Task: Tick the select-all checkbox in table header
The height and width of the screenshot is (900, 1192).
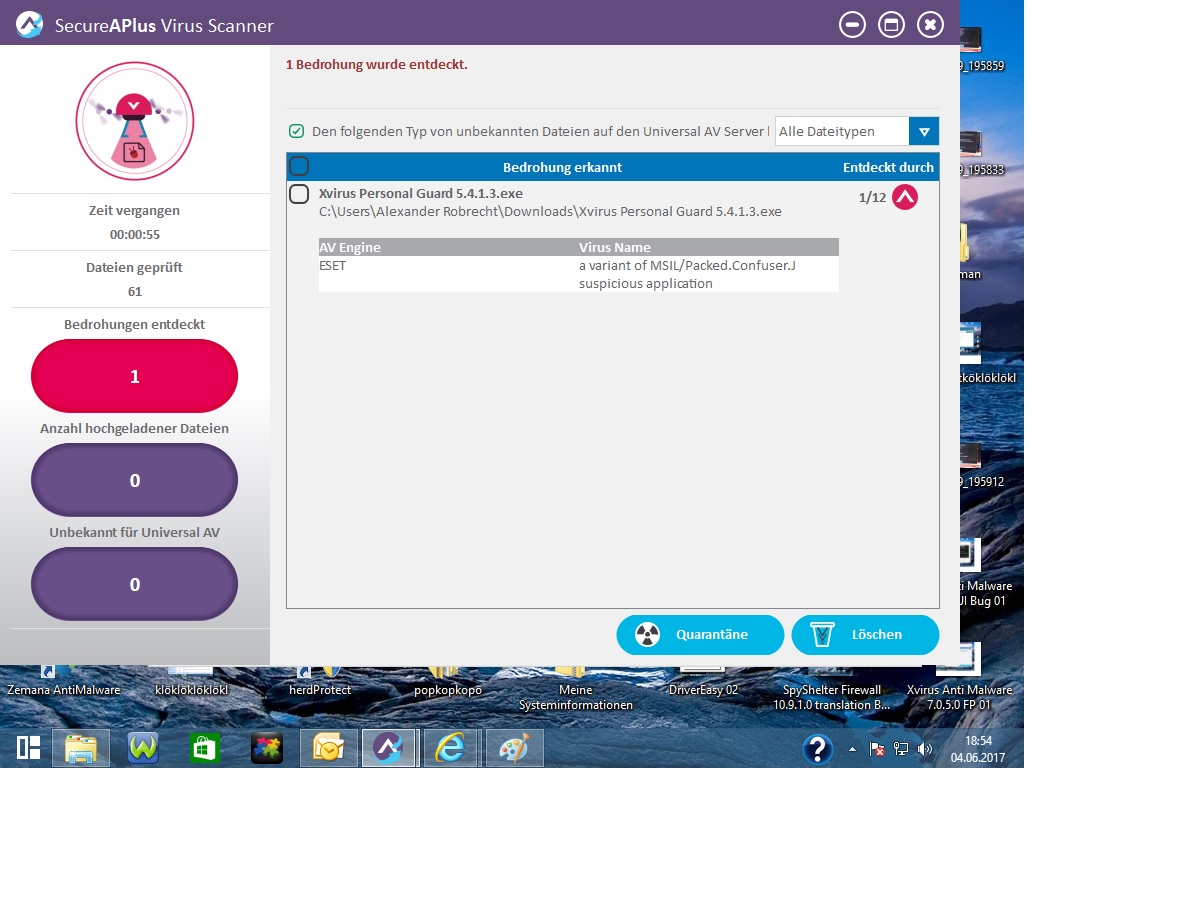Action: click(x=299, y=166)
